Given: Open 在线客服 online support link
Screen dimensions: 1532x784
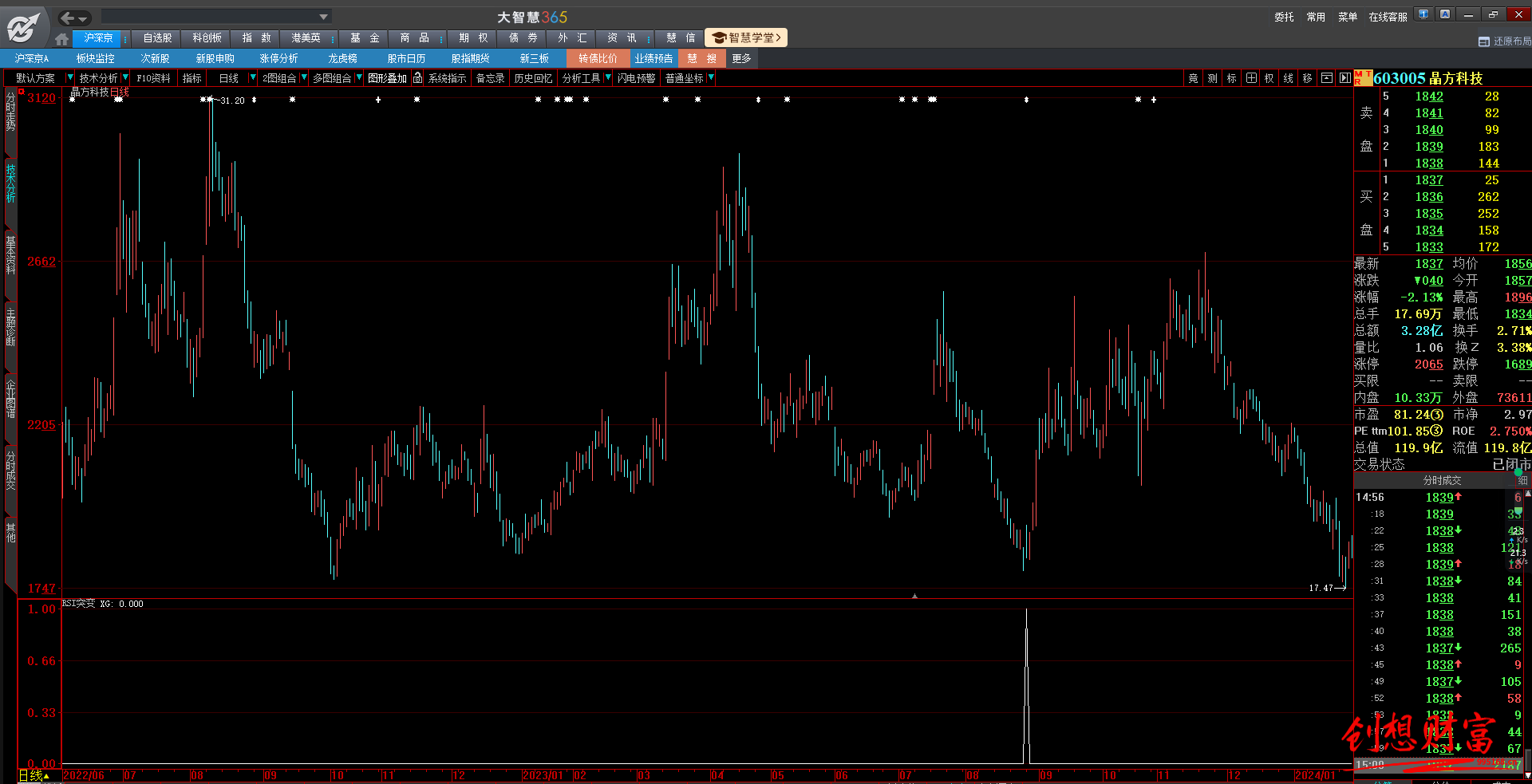Looking at the screenshot, I should (x=1388, y=17).
